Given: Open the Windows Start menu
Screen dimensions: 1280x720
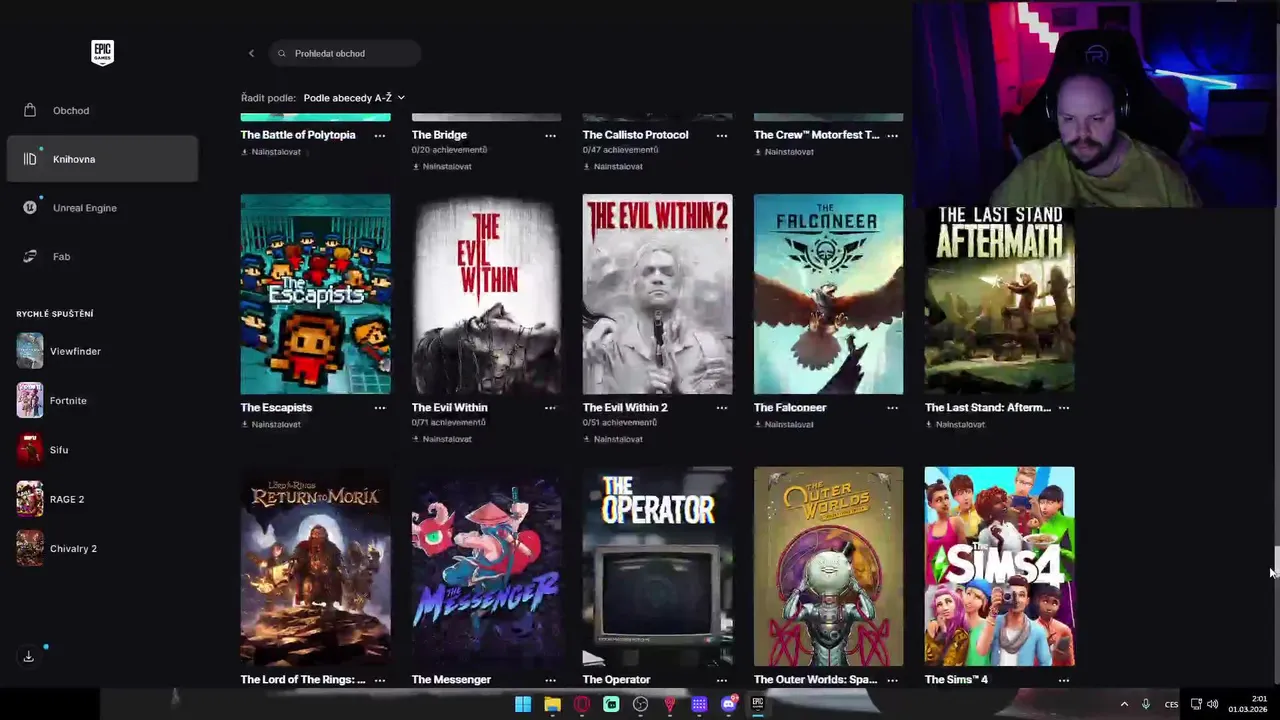Looking at the screenshot, I should click(523, 704).
